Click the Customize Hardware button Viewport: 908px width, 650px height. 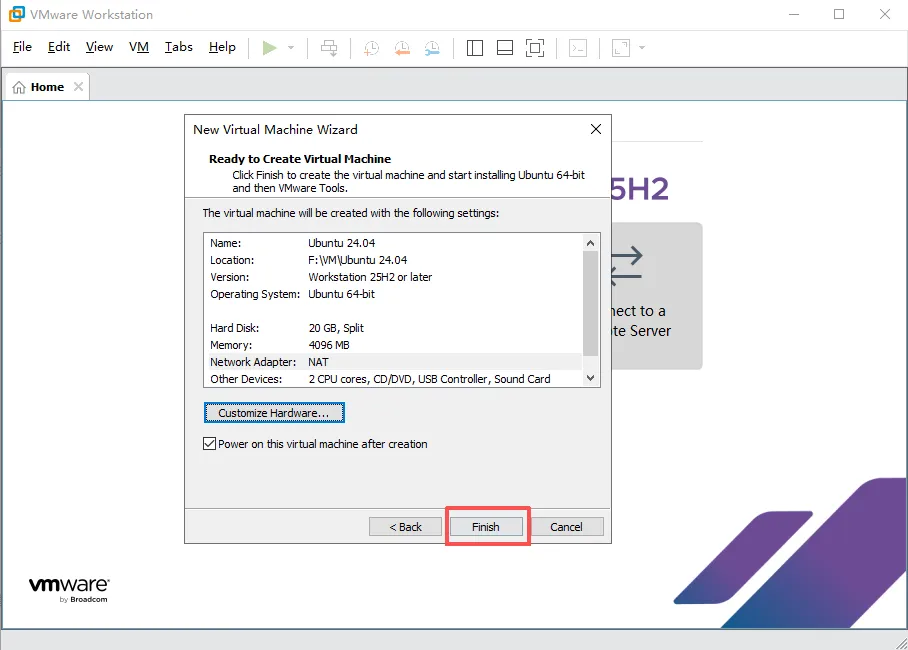[274, 413]
